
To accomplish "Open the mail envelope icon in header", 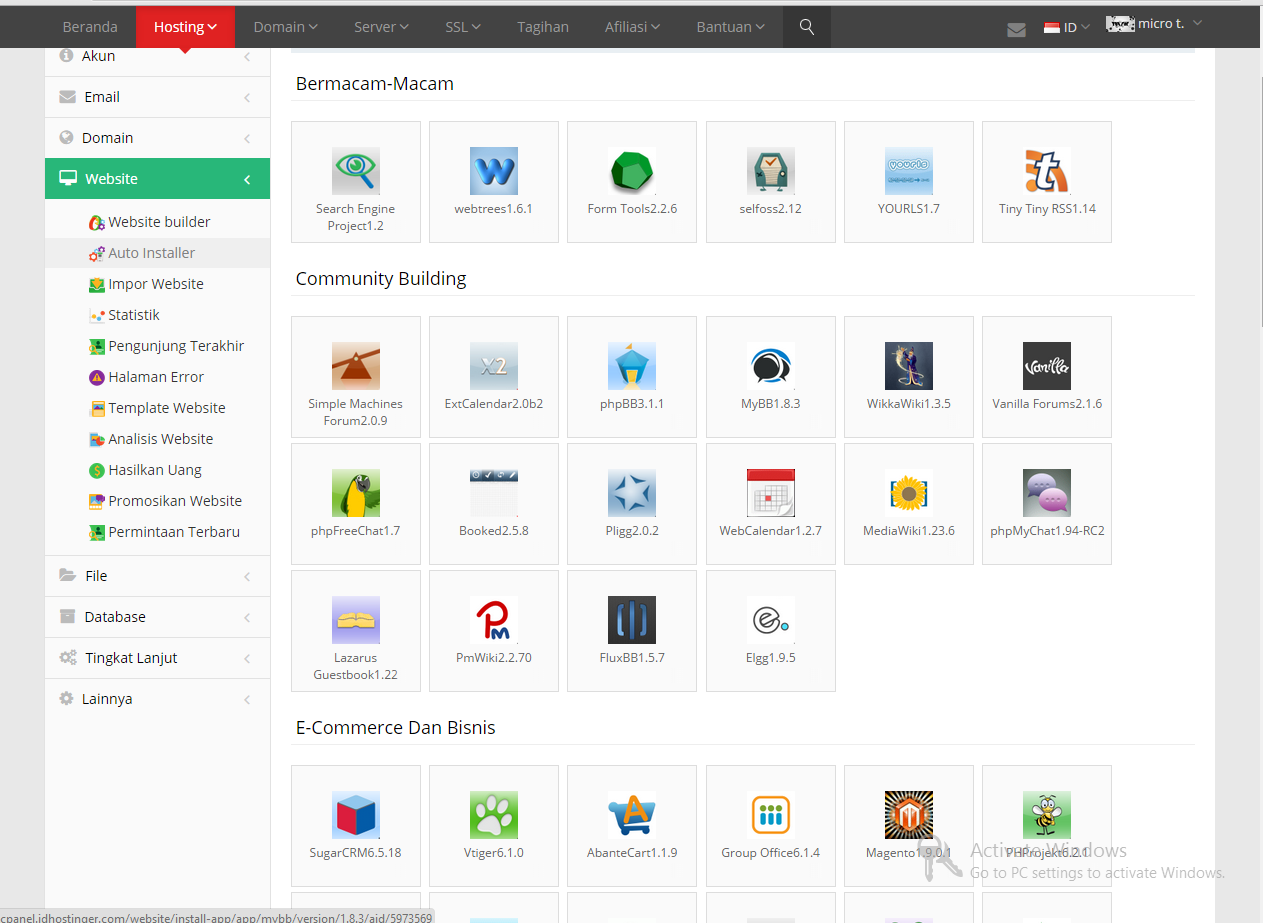I will [x=1016, y=29].
